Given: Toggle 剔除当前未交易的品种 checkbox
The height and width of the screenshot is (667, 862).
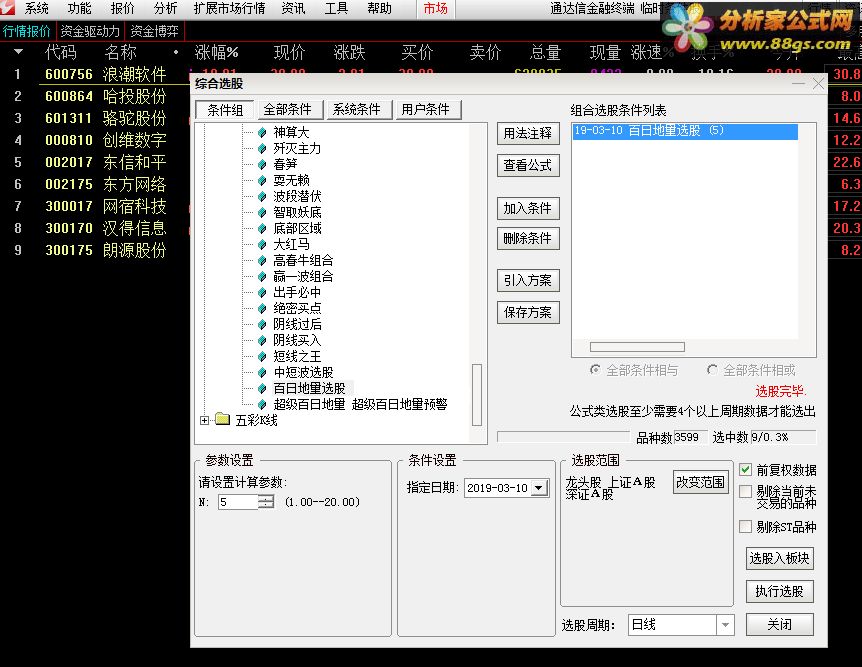Looking at the screenshot, I should tap(745, 492).
